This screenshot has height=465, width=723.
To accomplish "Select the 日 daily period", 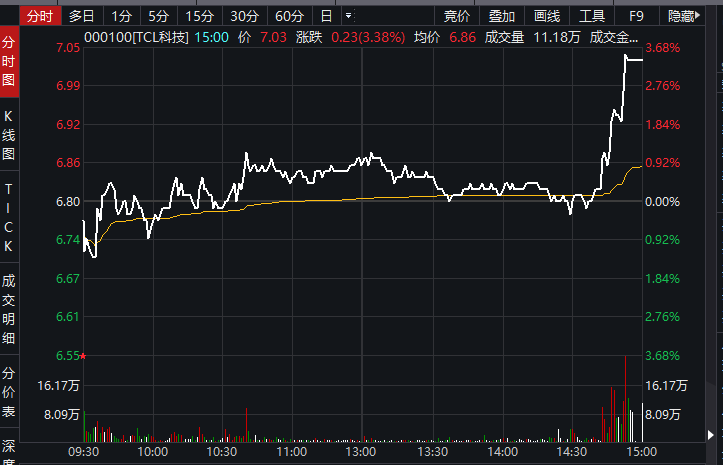I will coord(326,16).
